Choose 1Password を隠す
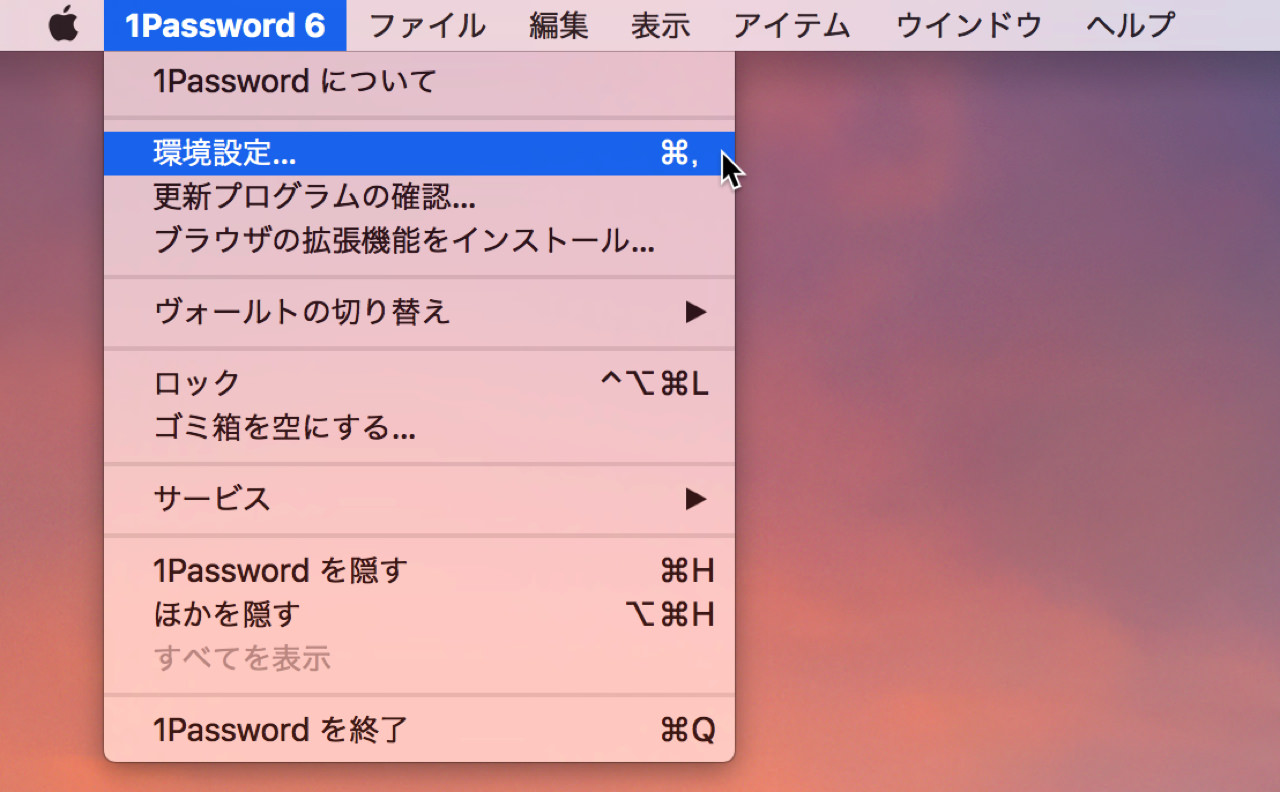The width and height of the screenshot is (1280, 792). (x=419, y=570)
